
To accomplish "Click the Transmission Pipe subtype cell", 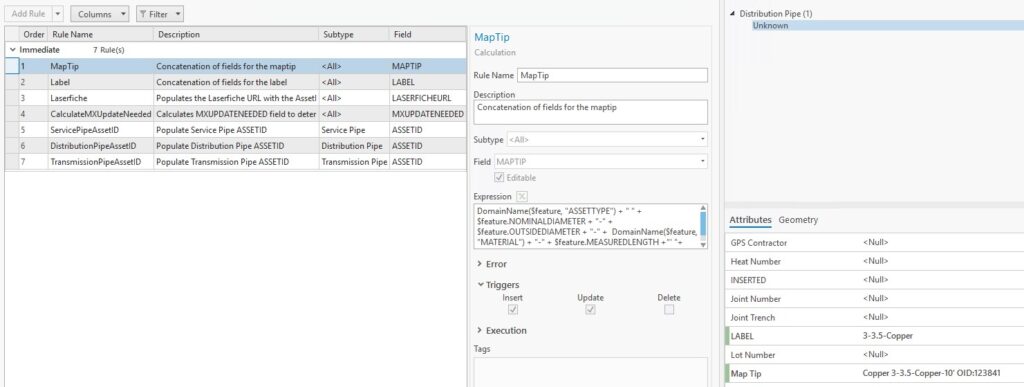I will pyautogui.click(x=354, y=162).
